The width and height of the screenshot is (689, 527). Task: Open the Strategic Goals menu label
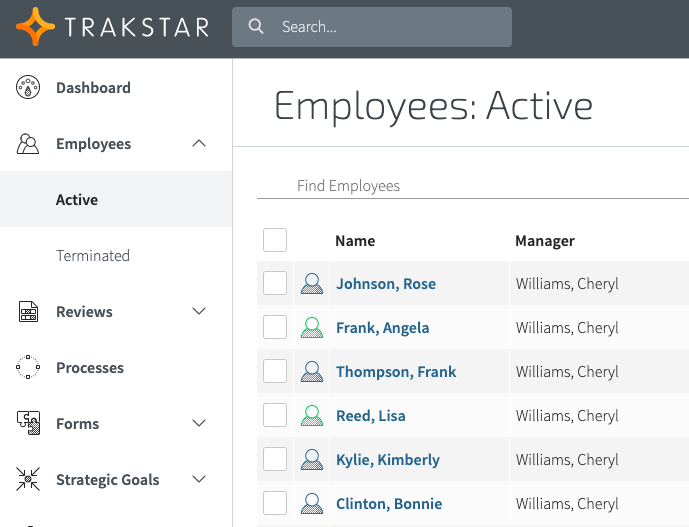point(108,480)
